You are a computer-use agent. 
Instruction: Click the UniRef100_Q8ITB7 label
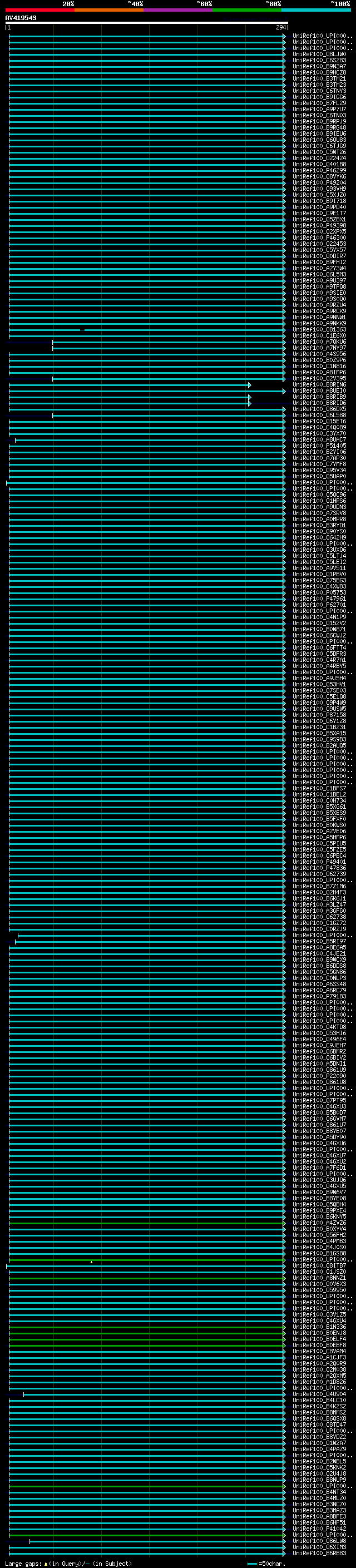pyautogui.click(x=319, y=1265)
